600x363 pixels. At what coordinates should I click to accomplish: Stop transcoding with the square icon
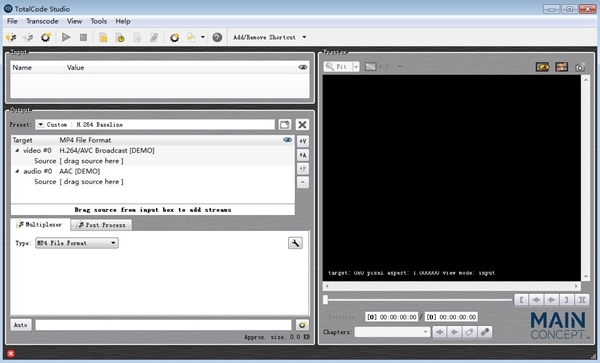[x=83, y=37]
